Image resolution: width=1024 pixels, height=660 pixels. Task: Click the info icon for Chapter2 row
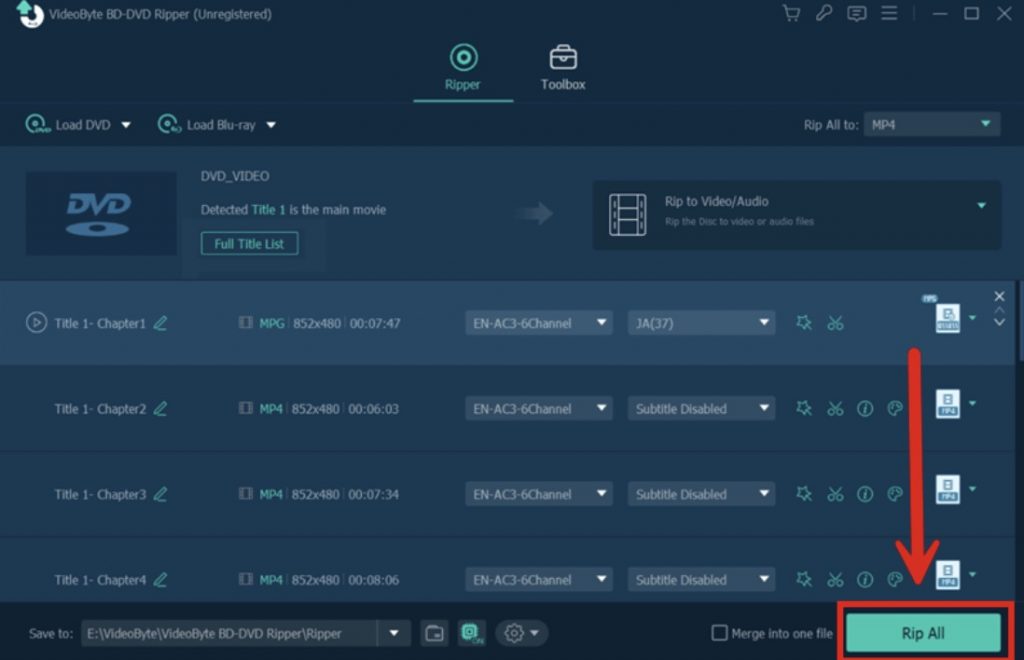865,409
